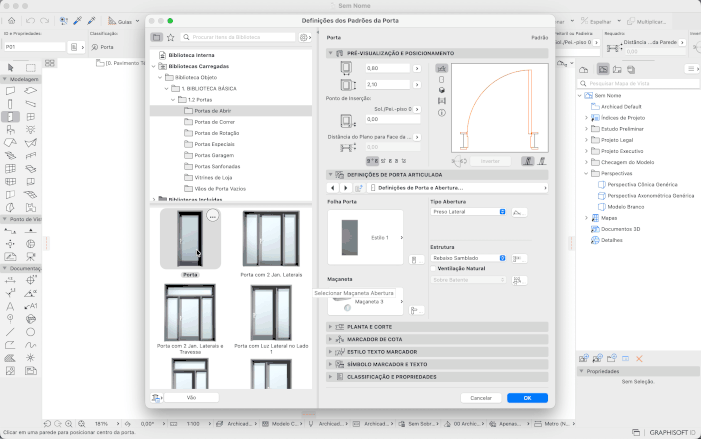The image size is (701, 439).
Task: Click the info icon beside door preview
Action: point(442,113)
